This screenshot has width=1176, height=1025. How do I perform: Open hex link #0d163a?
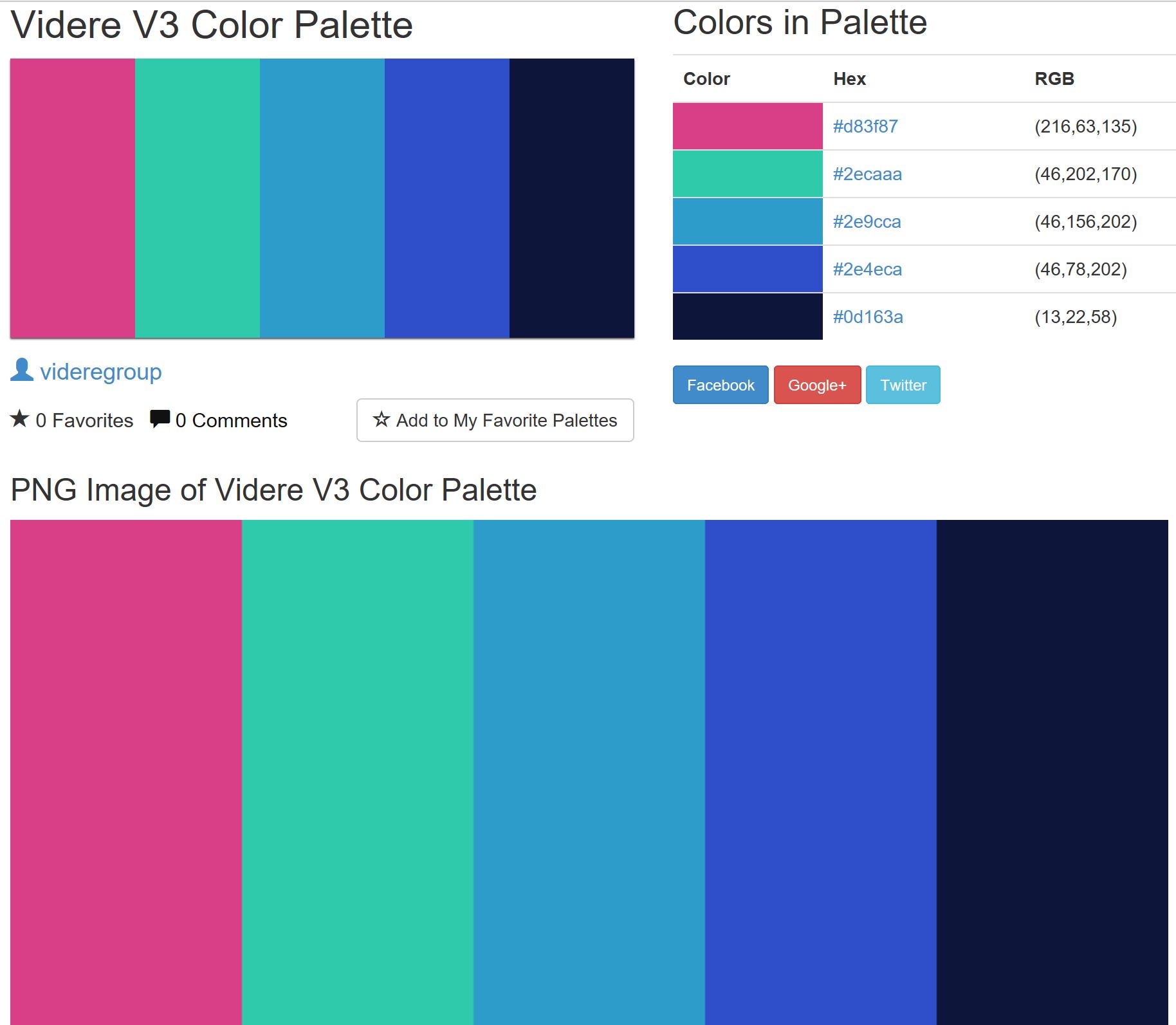868,317
